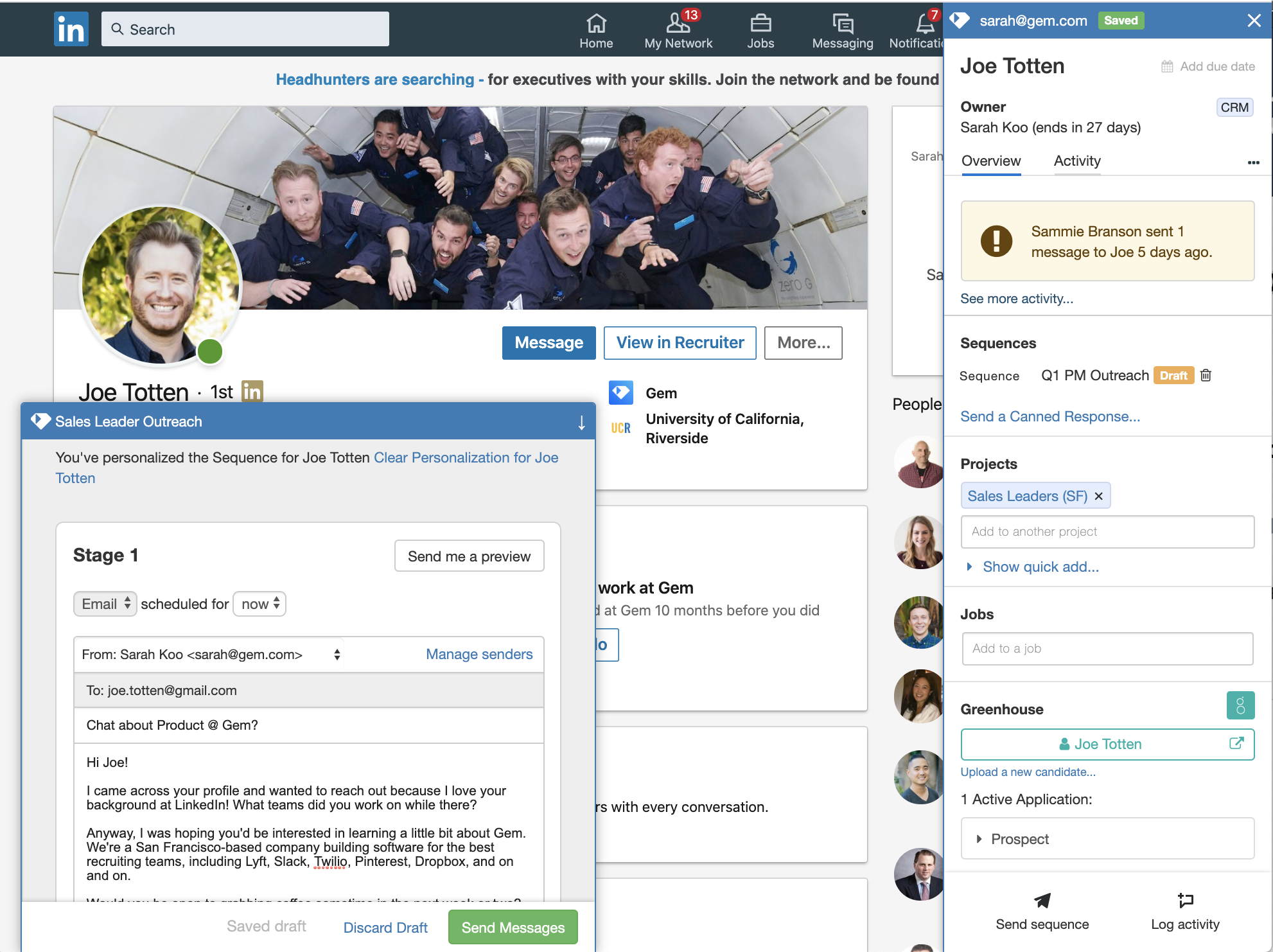Select 'now' from the scheduled time dropdown

258,604
